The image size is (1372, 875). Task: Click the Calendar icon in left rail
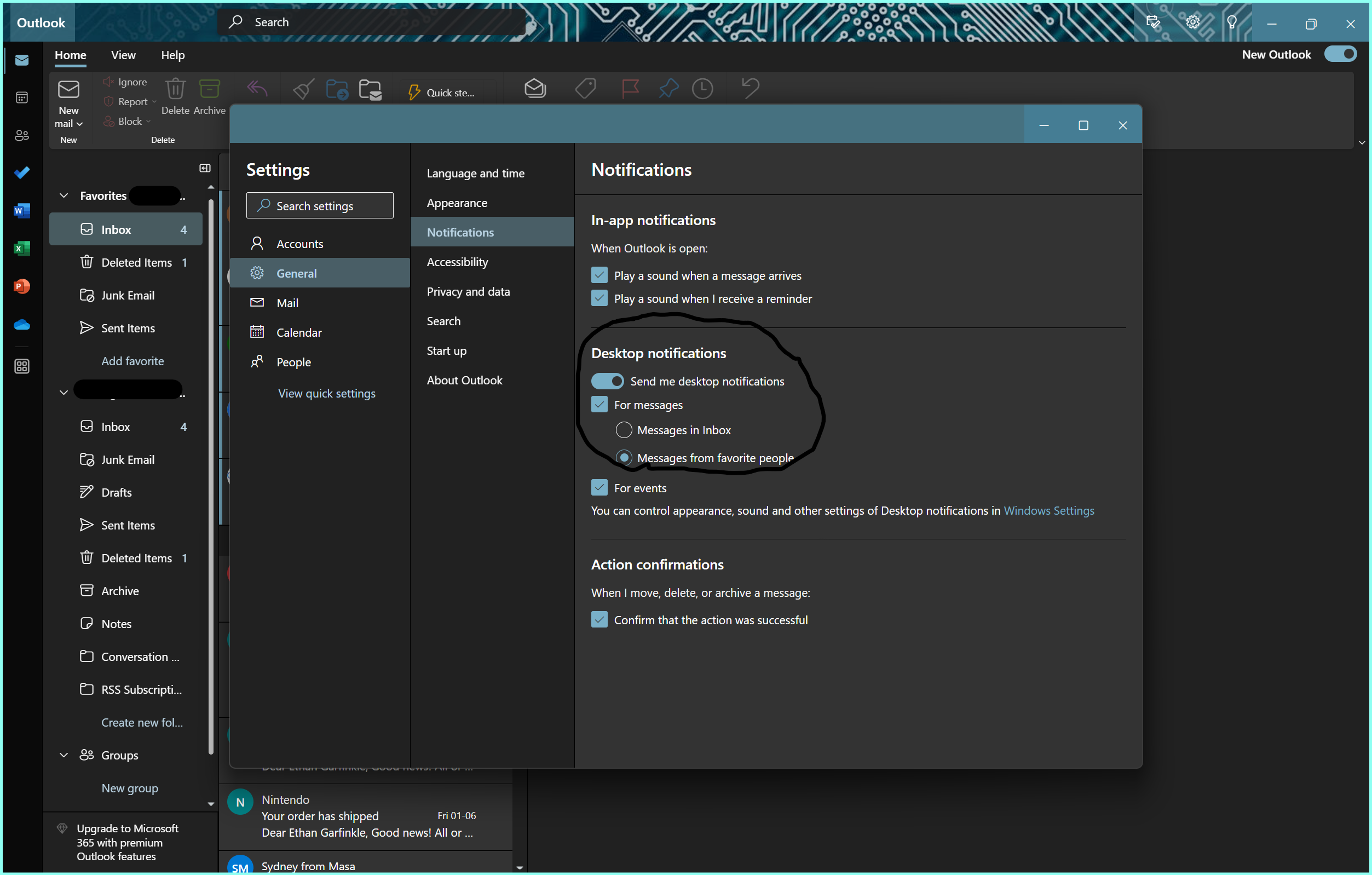22,98
